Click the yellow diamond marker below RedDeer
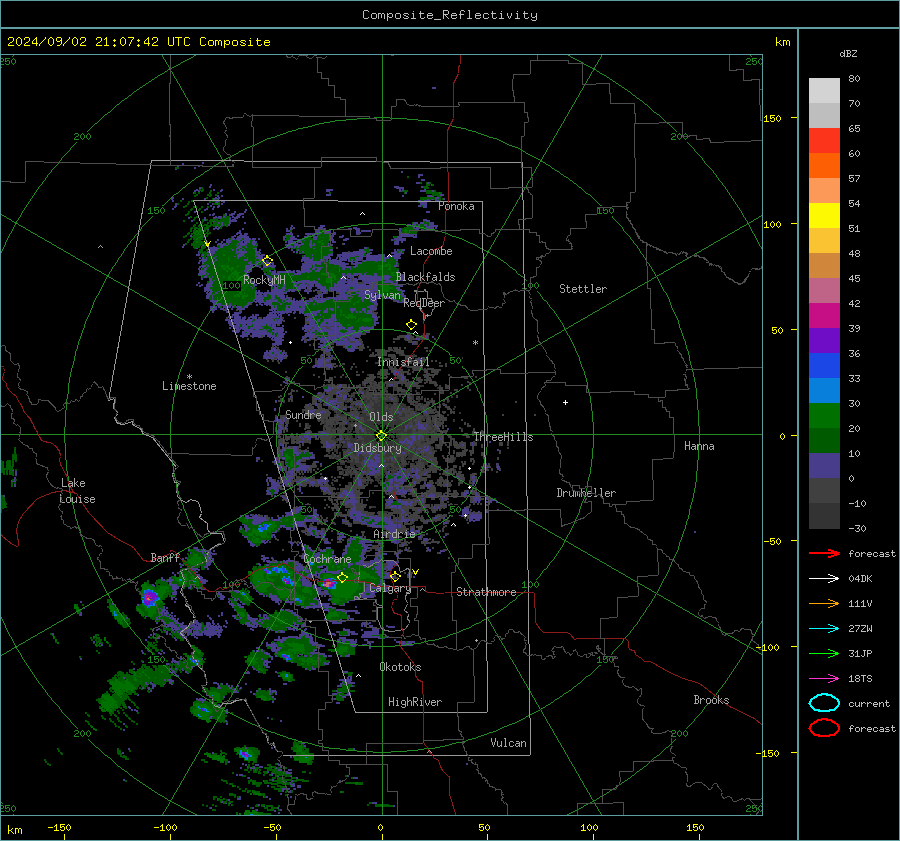The image size is (900, 841). pyautogui.click(x=411, y=325)
